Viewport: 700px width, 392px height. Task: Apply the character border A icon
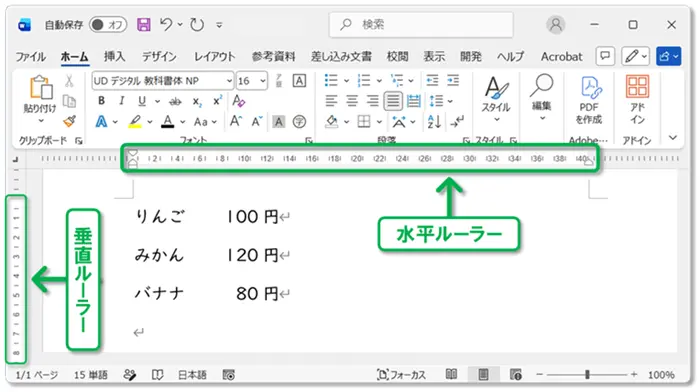[x=299, y=81]
